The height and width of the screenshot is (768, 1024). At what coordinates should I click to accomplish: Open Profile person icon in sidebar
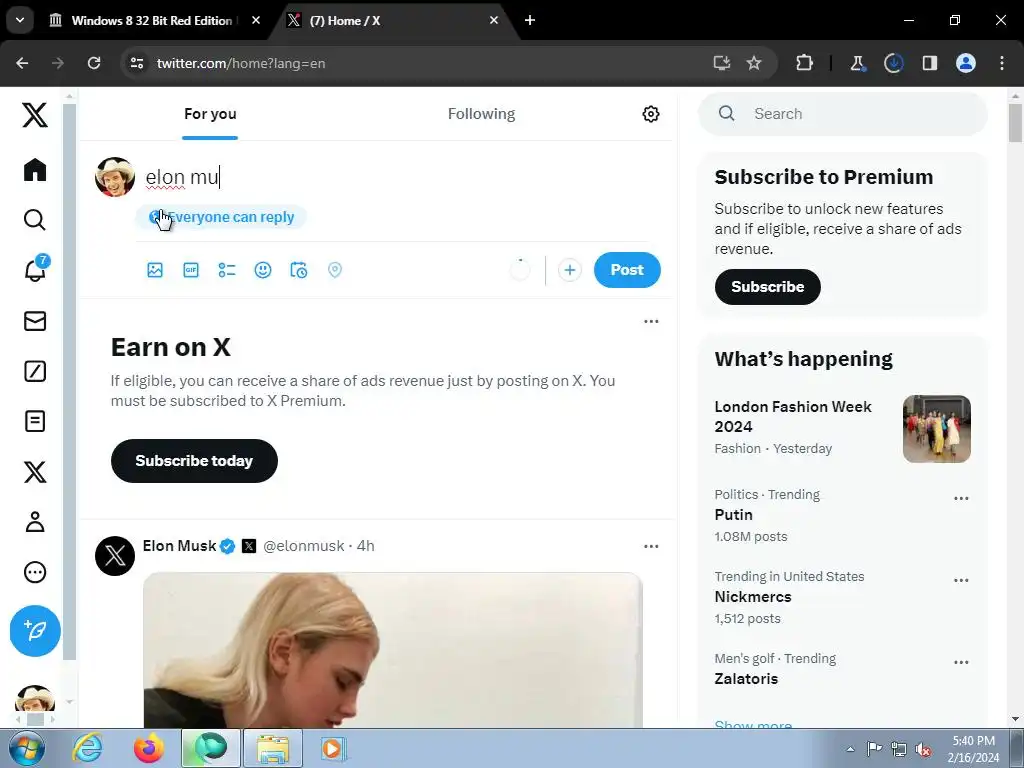coord(35,522)
